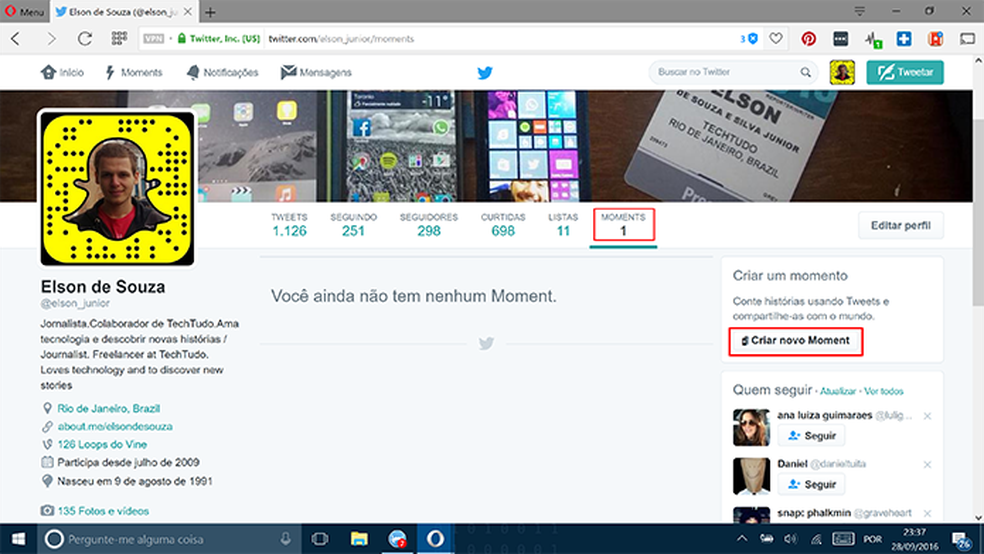Select the Tweets 1.126 tab
This screenshot has height=554, width=984.
(289, 225)
